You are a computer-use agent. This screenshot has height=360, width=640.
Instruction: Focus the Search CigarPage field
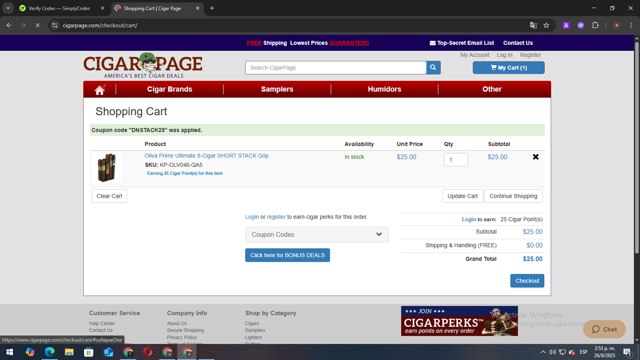(336, 68)
